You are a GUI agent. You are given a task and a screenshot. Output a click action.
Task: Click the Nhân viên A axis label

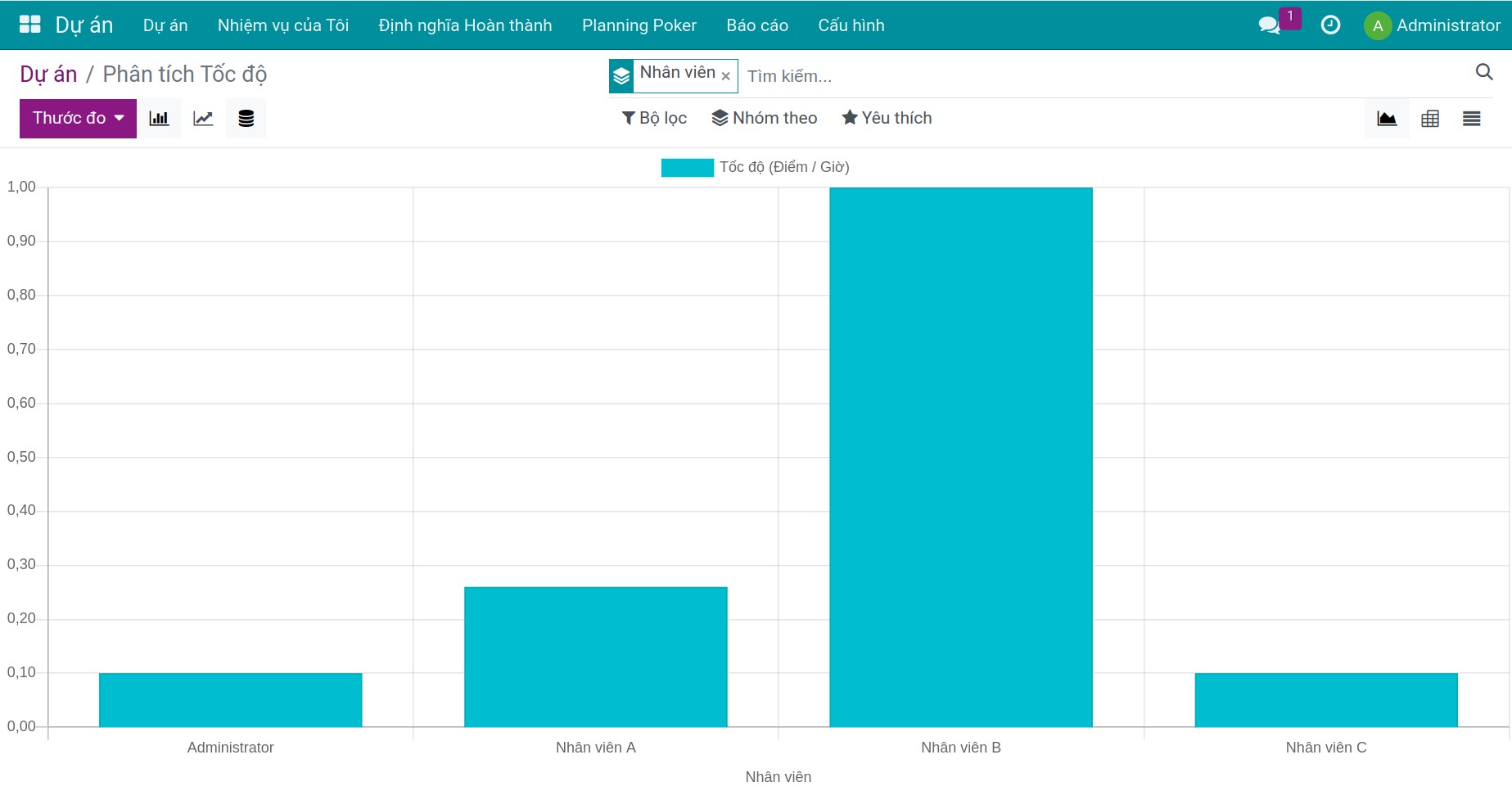click(596, 748)
